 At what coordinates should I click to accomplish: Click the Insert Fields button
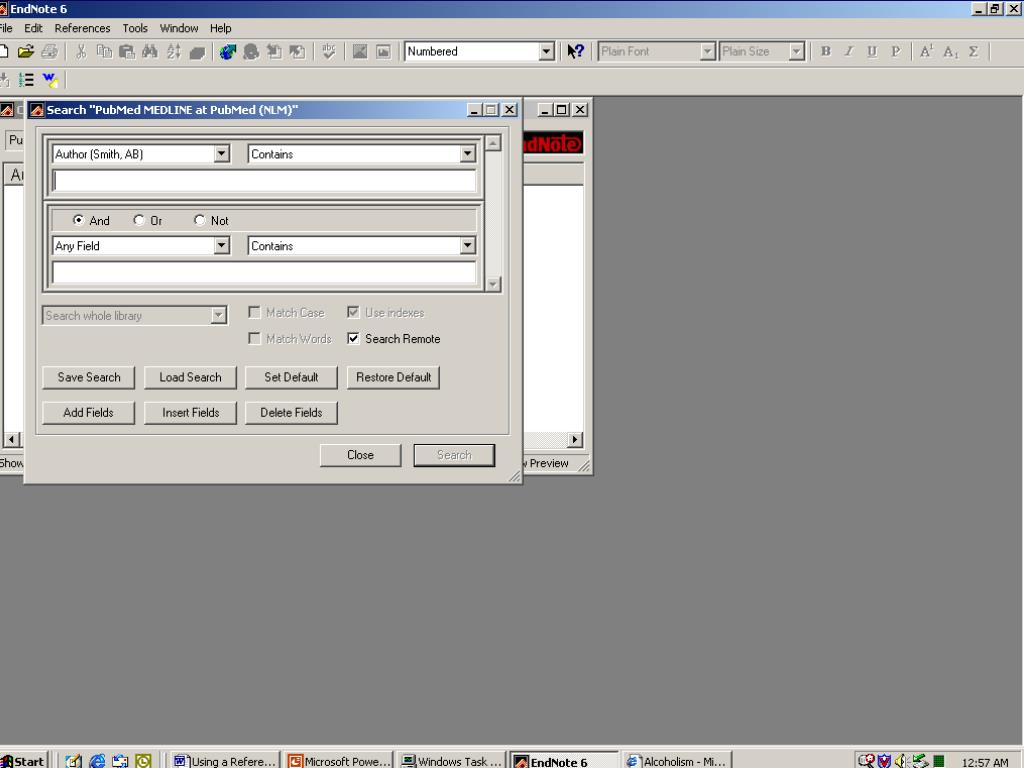click(x=190, y=413)
